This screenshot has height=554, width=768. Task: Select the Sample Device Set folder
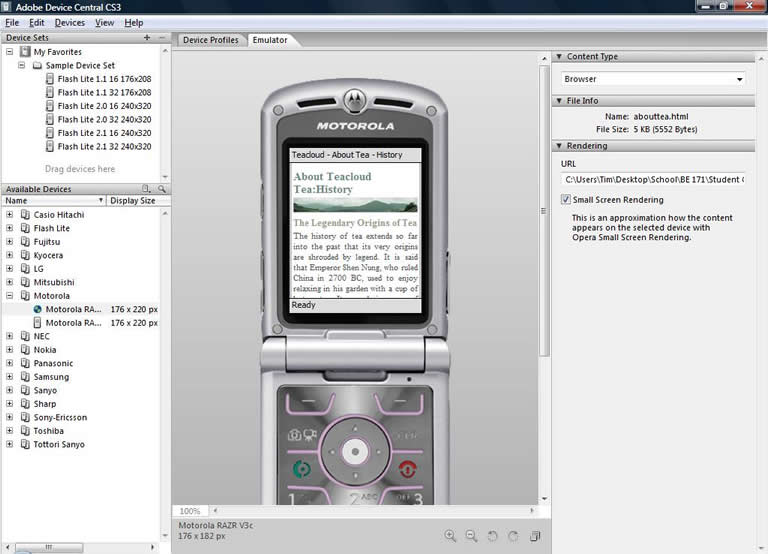[x=74, y=65]
